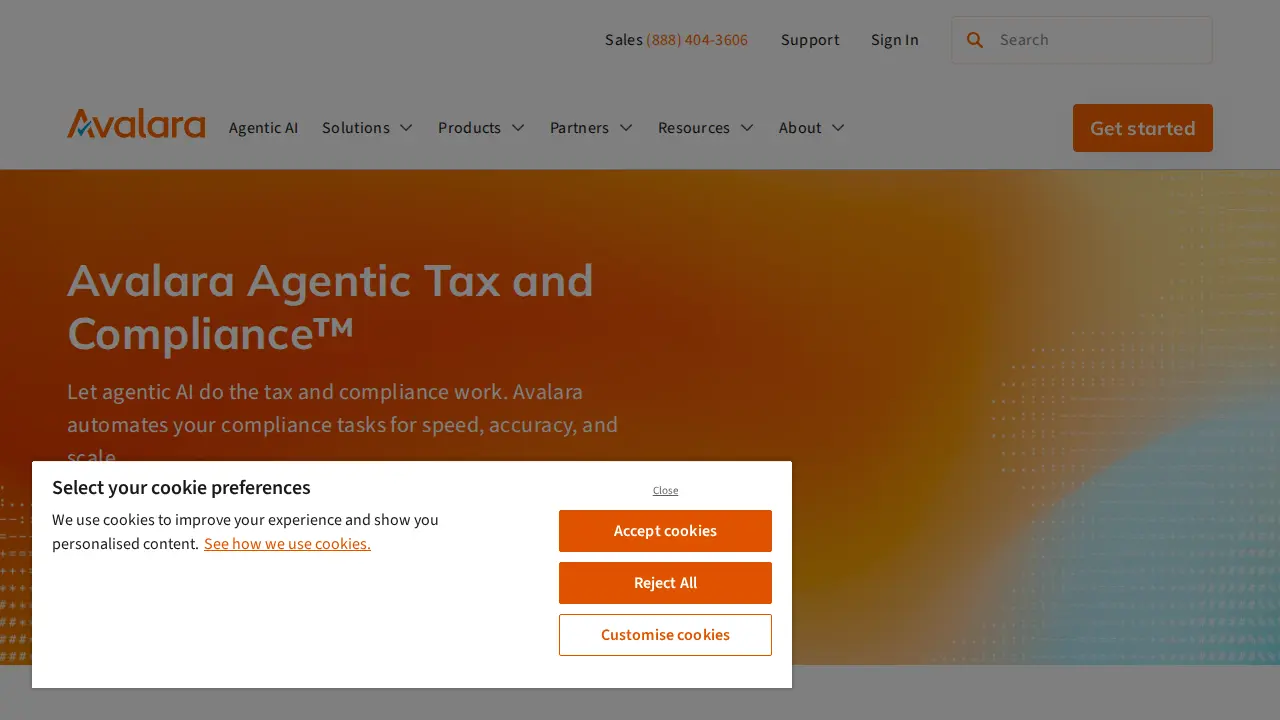
Task: Click the 'Avalara Agentic Tax and Compliance' heading
Action: tap(330, 307)
